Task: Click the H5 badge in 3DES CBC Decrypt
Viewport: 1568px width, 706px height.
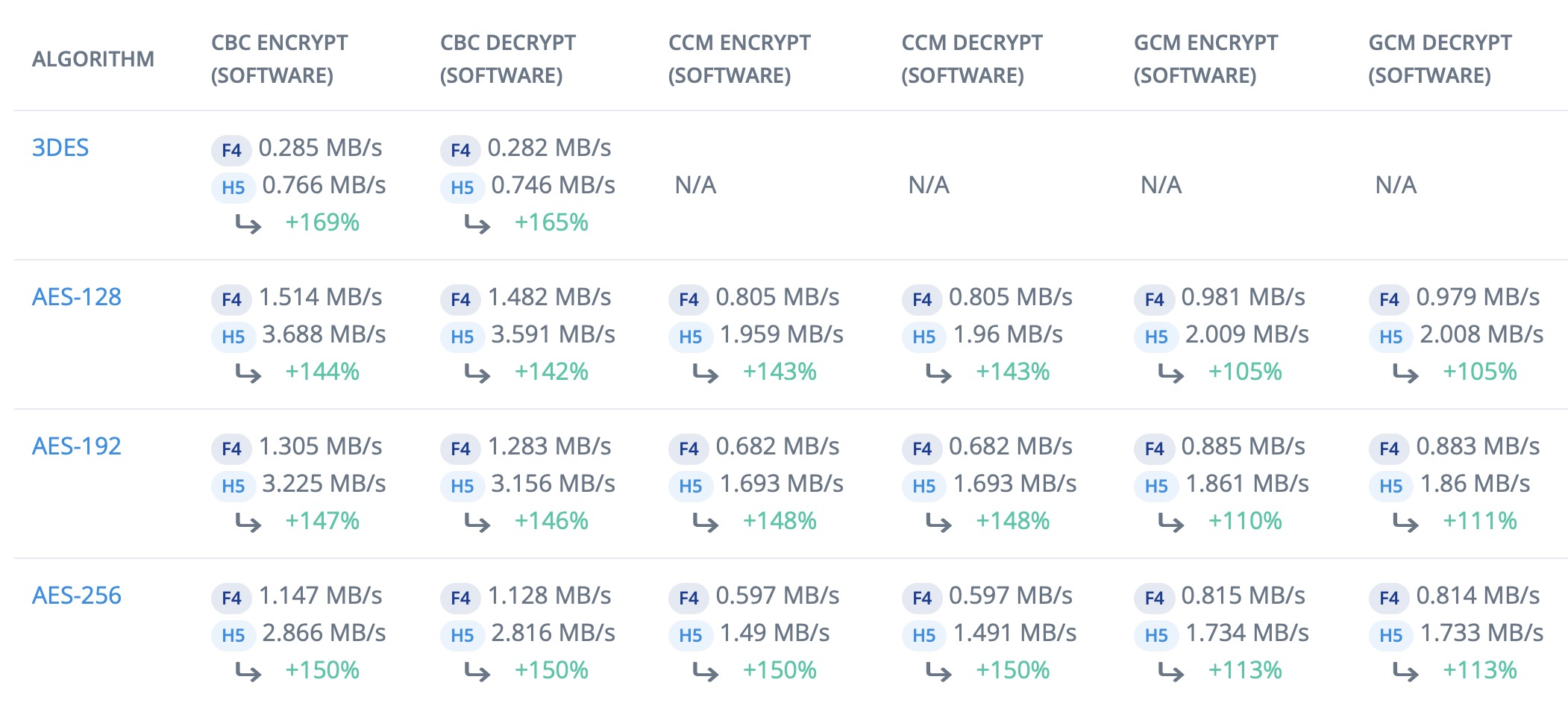Action: [x=462, y=187]
